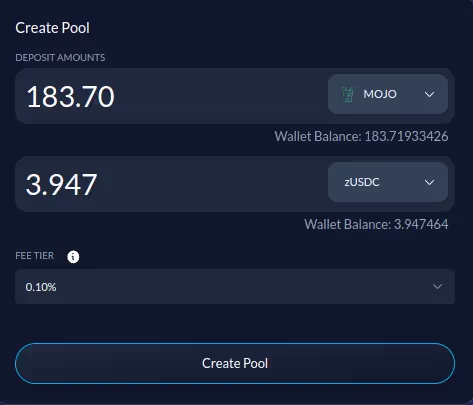Expand the 0.10% fee tier dropdown

235,287
